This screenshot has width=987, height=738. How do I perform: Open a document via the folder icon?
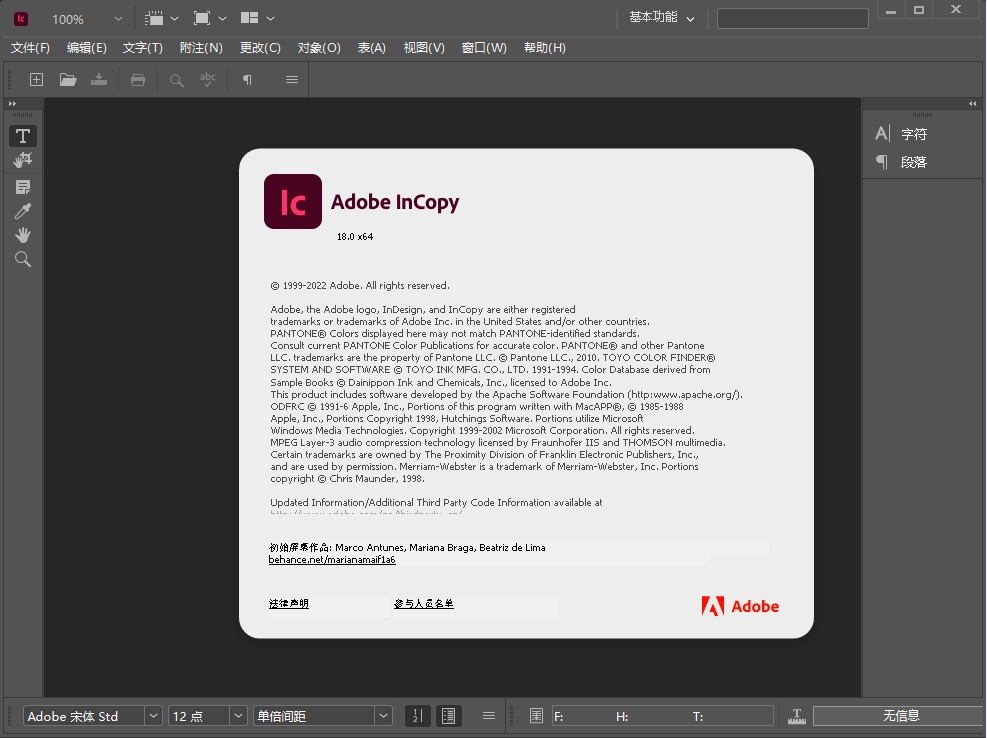click(67, 80)
